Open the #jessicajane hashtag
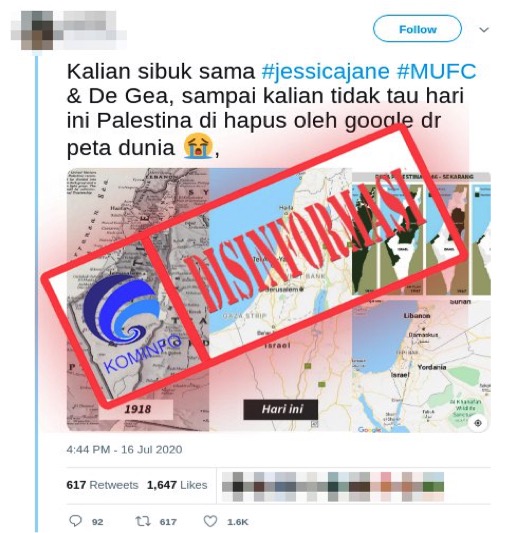The height and width of the screenshot is (533, 516). click(325, 71)
